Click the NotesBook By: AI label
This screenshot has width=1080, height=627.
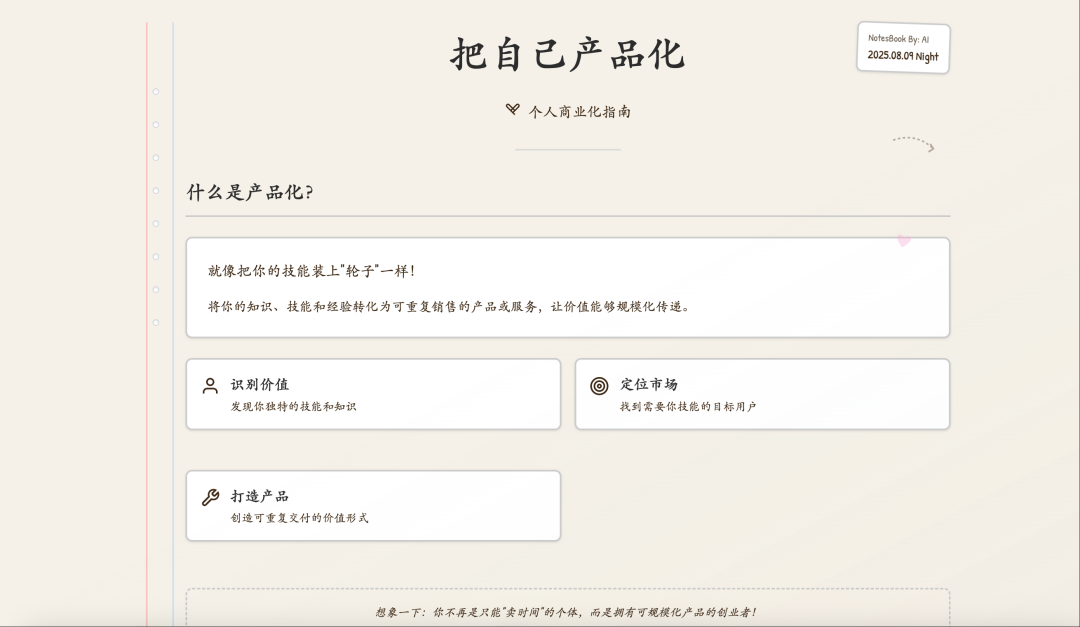click(x=898, y=39)
